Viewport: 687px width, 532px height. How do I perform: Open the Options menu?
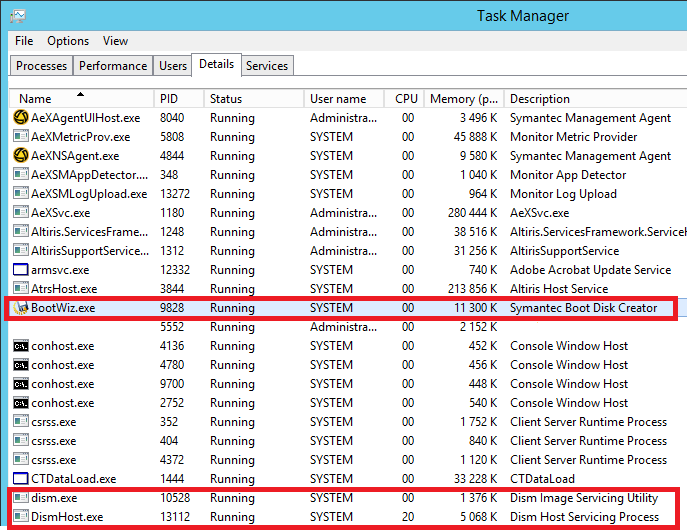[x=68, y=41]
